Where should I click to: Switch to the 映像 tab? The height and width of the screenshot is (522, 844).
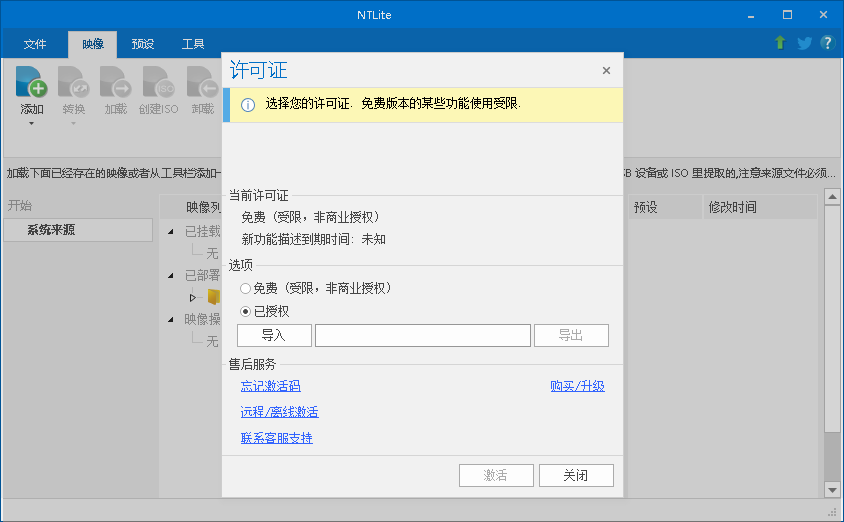[93, 44]
